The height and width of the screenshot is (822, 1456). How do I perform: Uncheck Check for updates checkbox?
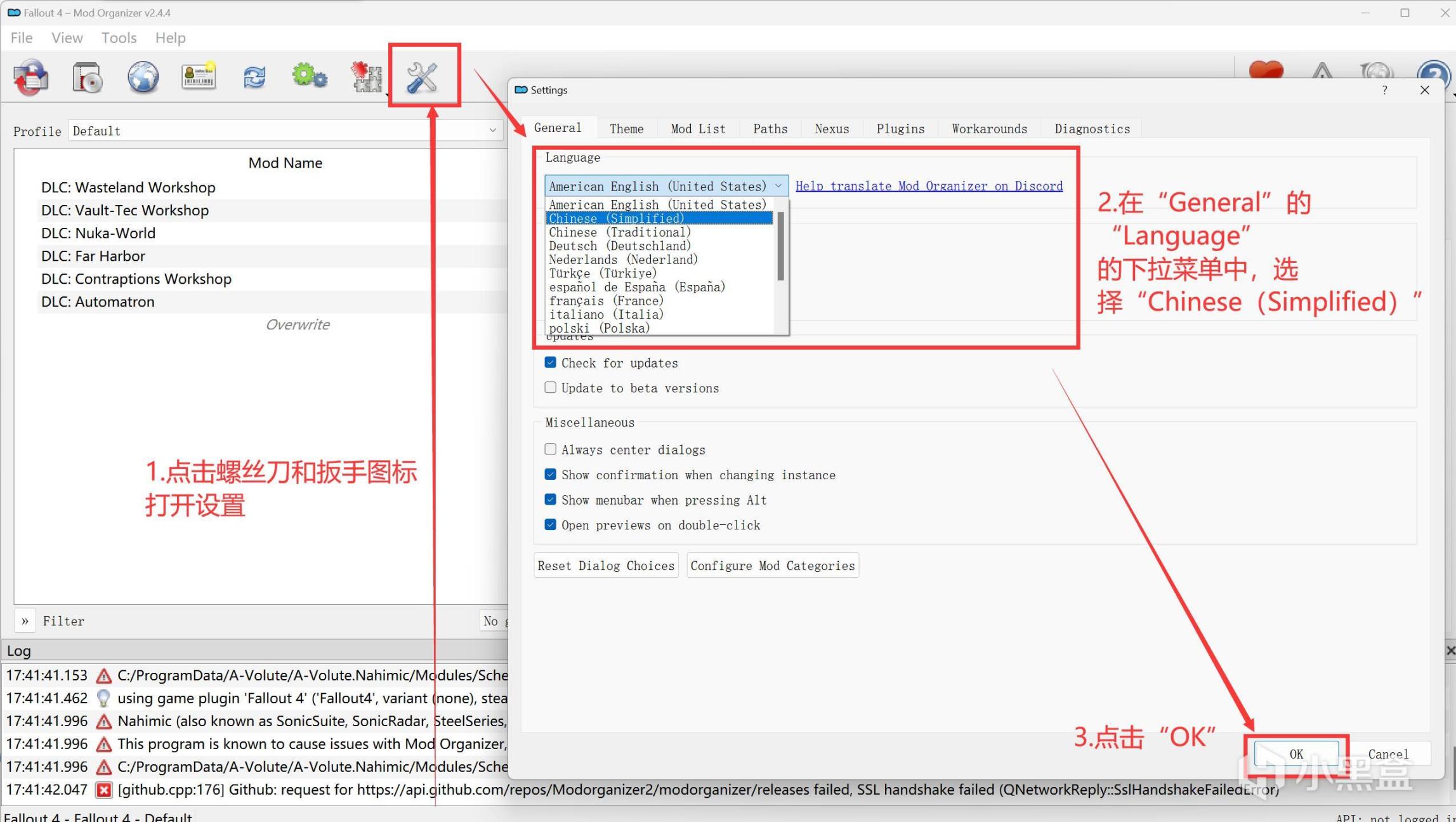click(x=551, y=362)
